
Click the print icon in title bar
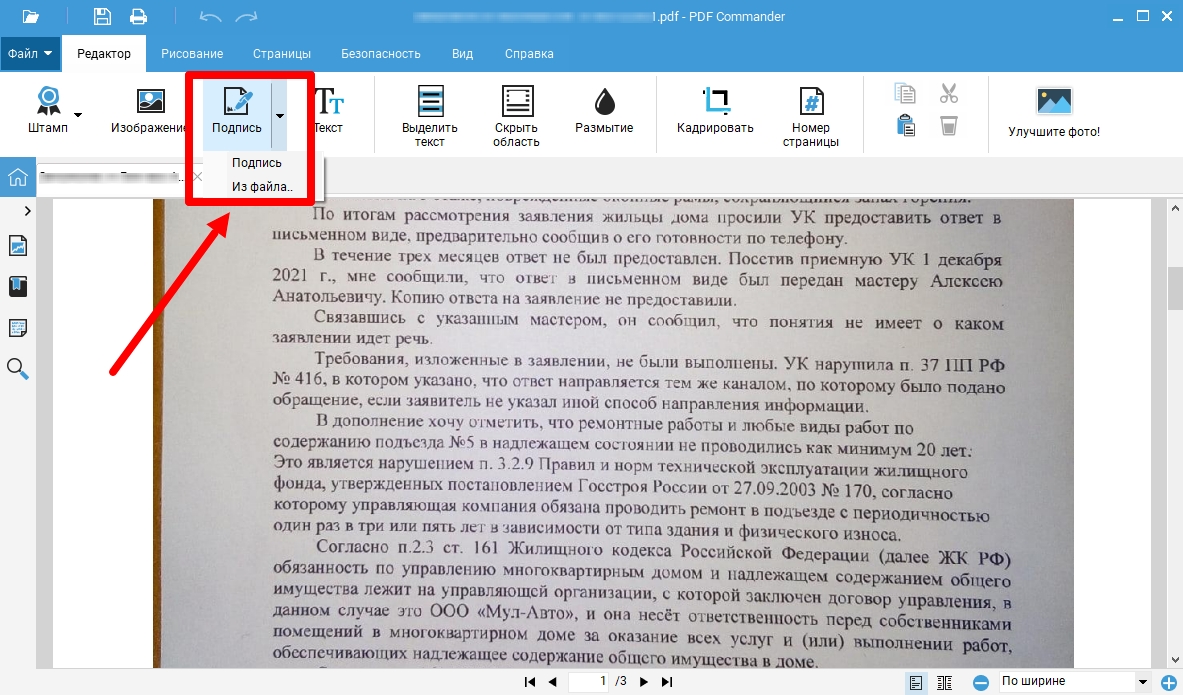[138, 16]
